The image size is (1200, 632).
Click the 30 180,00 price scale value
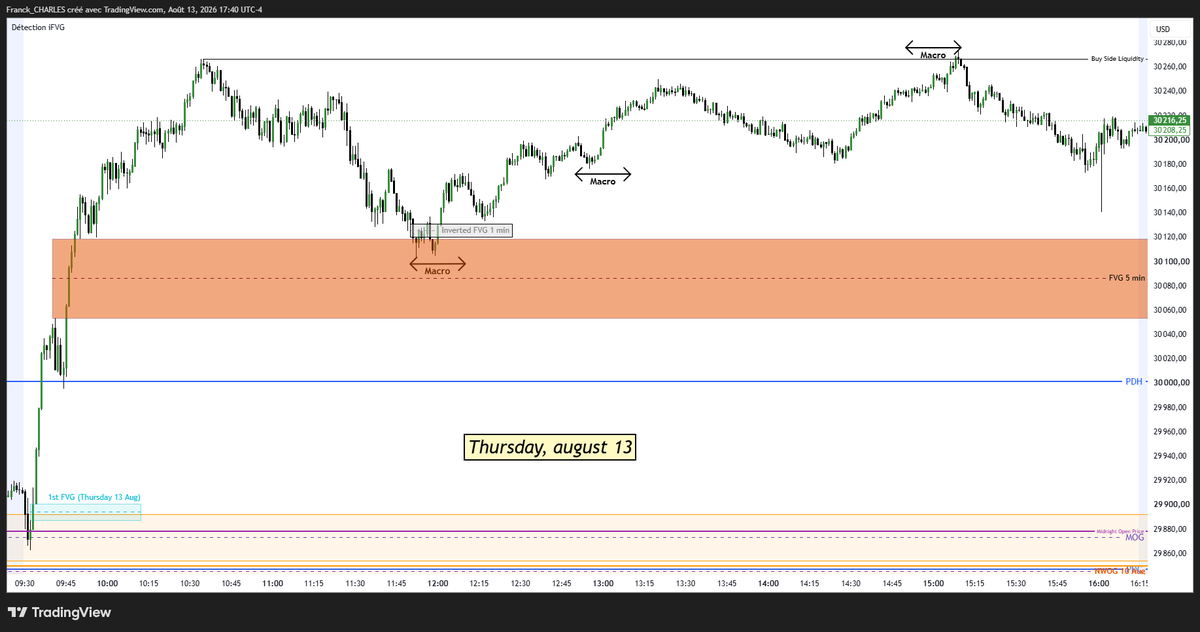pyautogui.click(x=1171, y=164)
